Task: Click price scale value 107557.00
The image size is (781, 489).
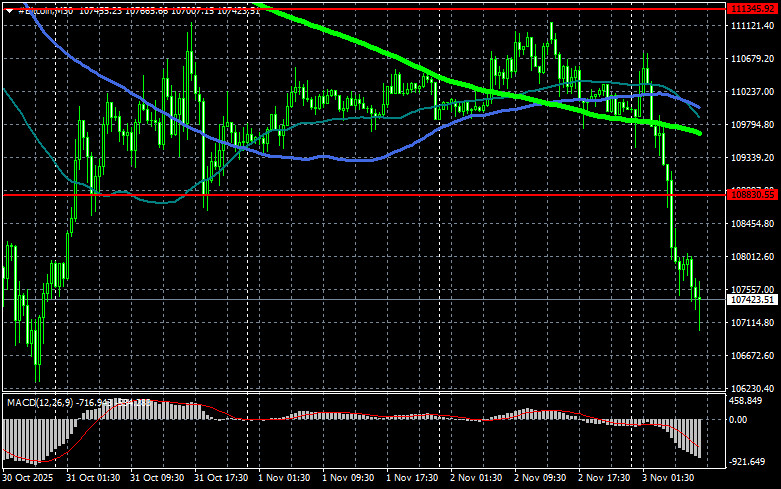Action: point(752,289)
